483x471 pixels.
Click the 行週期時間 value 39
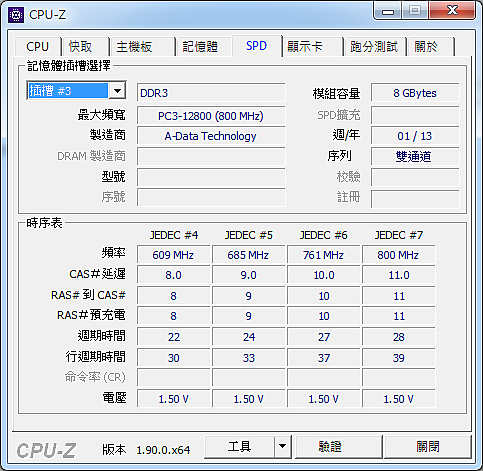pyautogui.click(x=398, y=358)
